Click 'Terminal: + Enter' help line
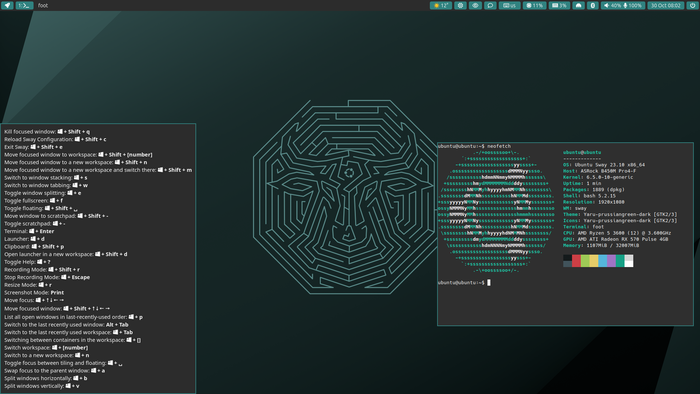The width and height of the screenshot is (700, 394). click(29, 231)
